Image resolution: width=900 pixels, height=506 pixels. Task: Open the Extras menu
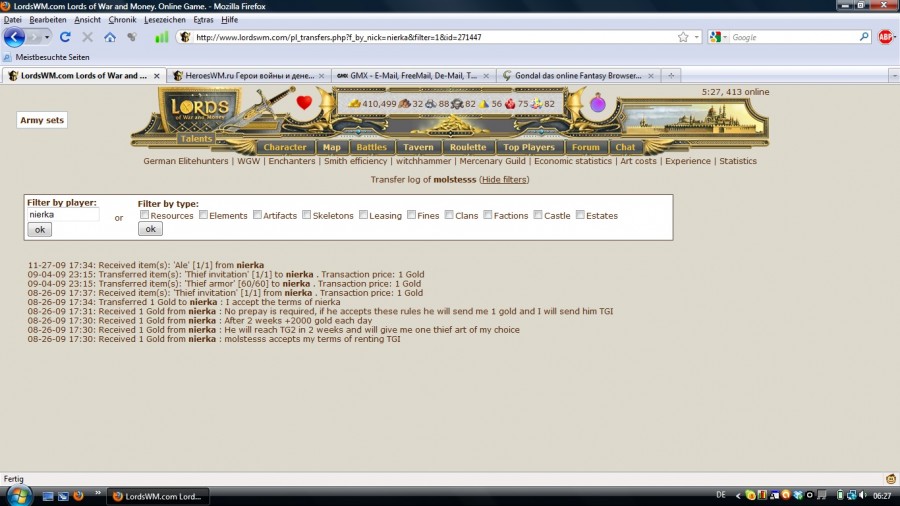click(x=203, y=20)
